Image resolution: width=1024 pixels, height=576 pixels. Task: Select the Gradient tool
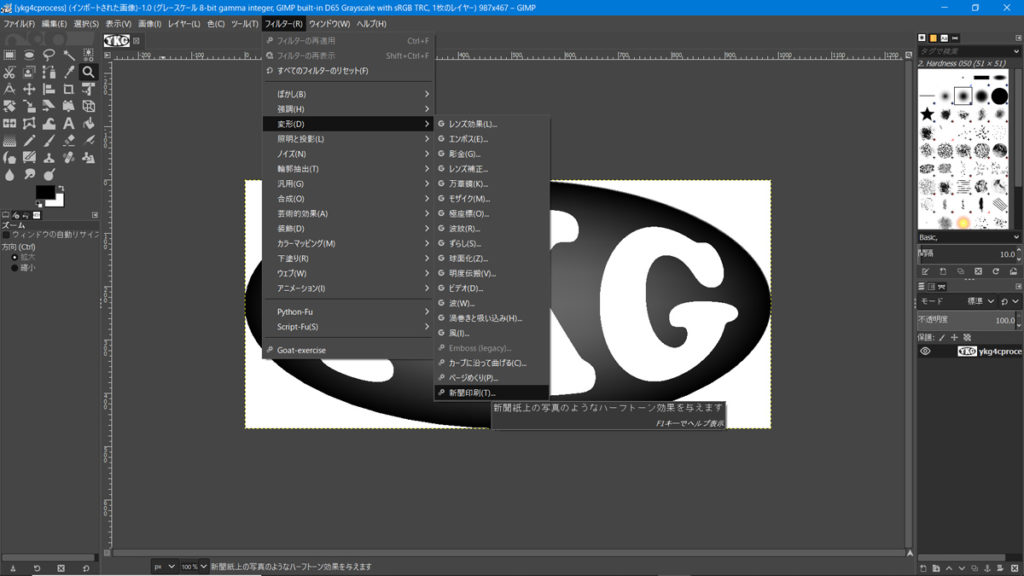tap(9, 140)
